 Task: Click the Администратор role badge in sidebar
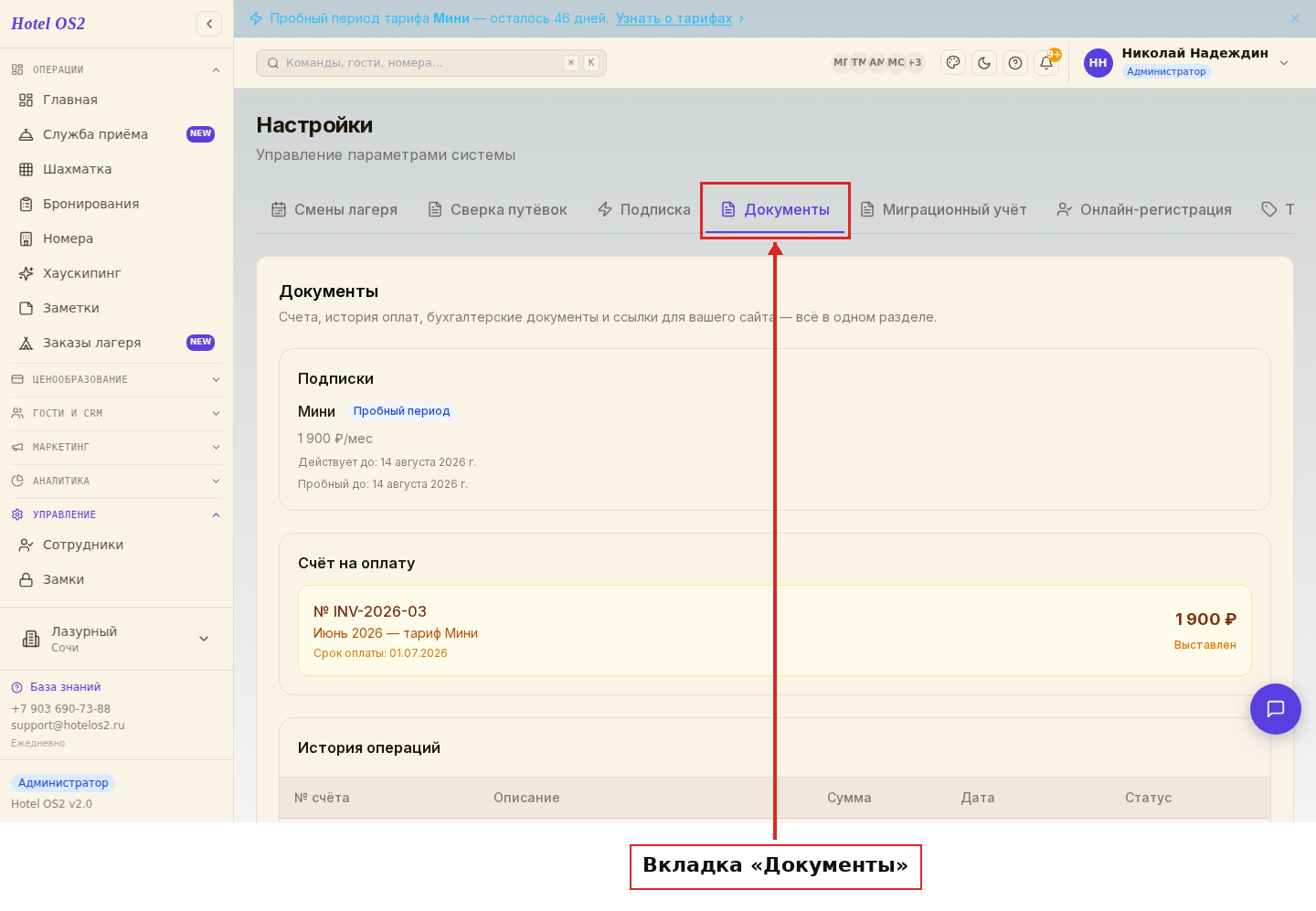point(63,783)
